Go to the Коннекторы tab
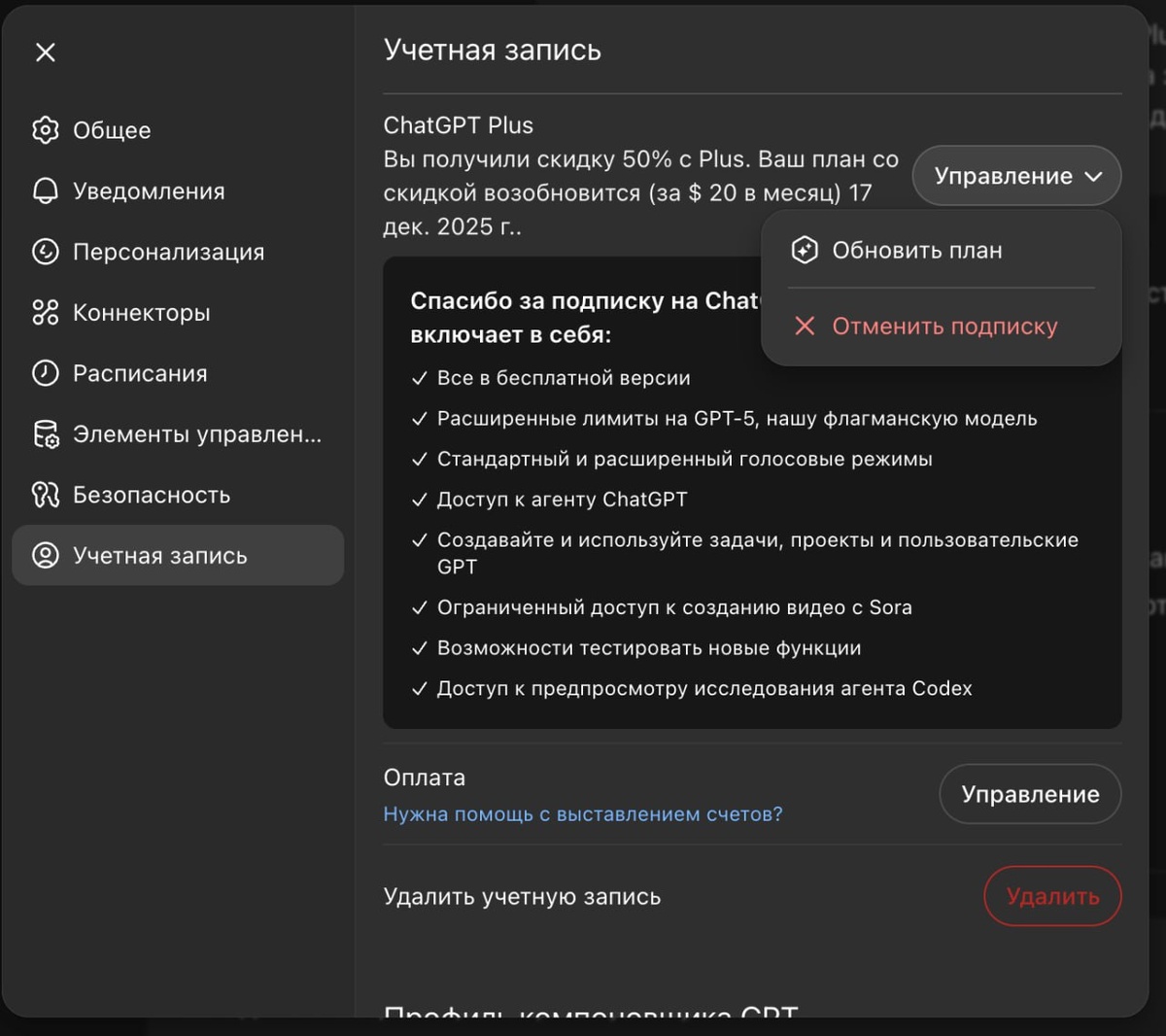This screenshot has height=1036, width=1166. [178, 313]
